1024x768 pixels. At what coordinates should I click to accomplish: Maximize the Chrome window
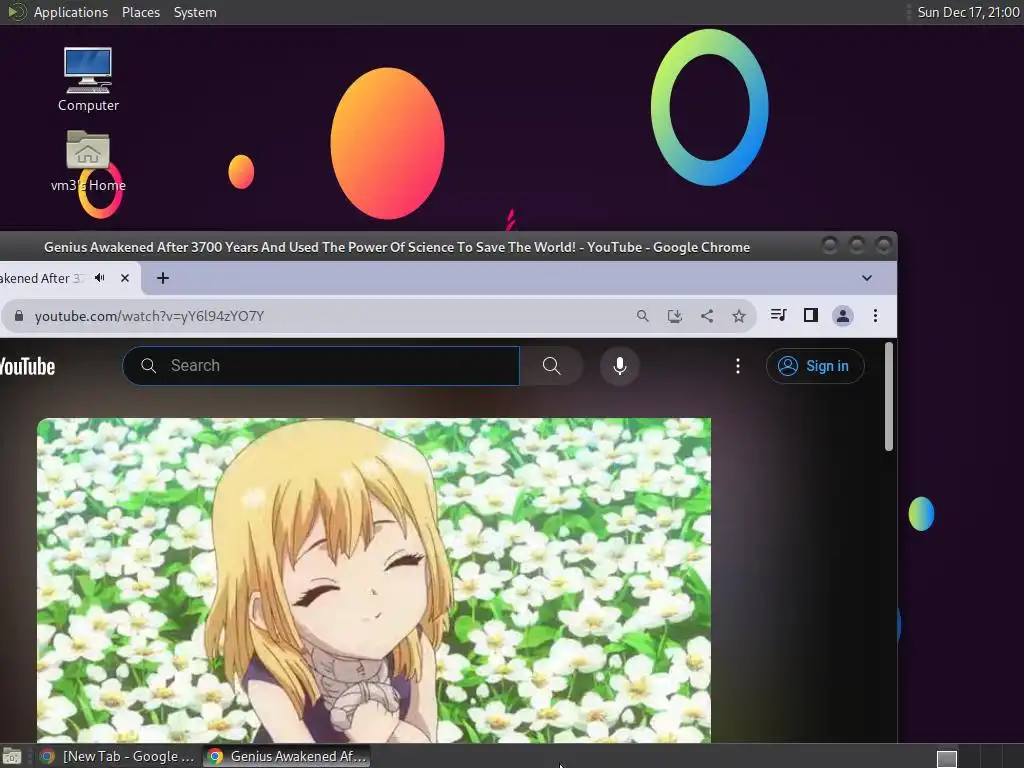[856, 246]
